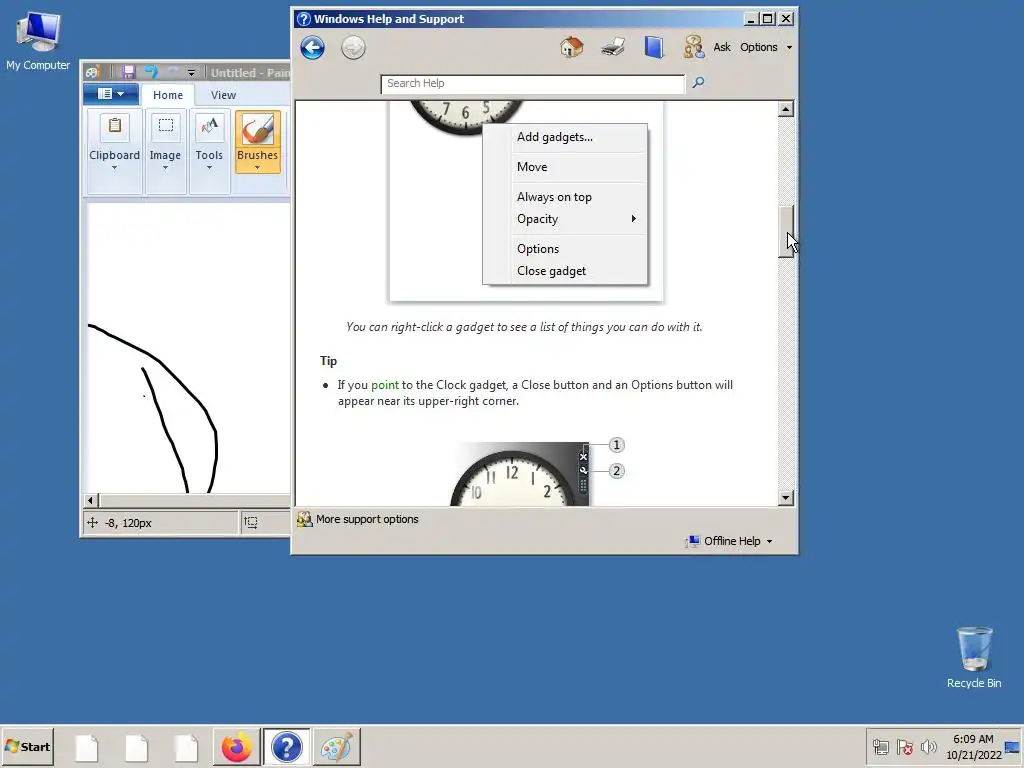Undo last stroke in Paint
The width and height of the screenshot is (1024, 768).
point(152,72)
